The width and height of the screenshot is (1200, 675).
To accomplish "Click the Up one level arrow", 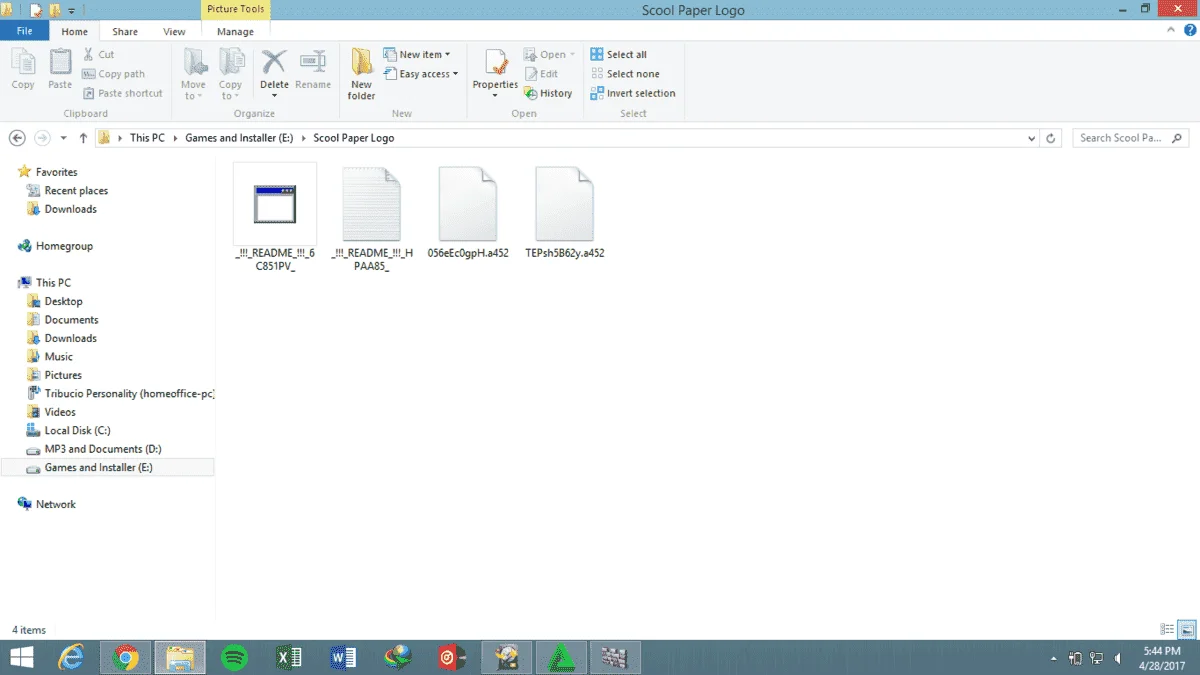I will pyautogui.click(x=83, y=138).
